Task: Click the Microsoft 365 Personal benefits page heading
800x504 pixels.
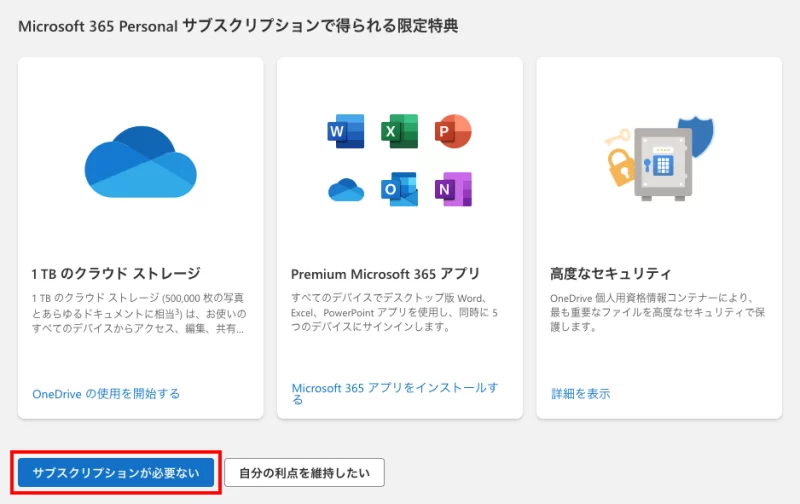Action: [x=238, y=26]
